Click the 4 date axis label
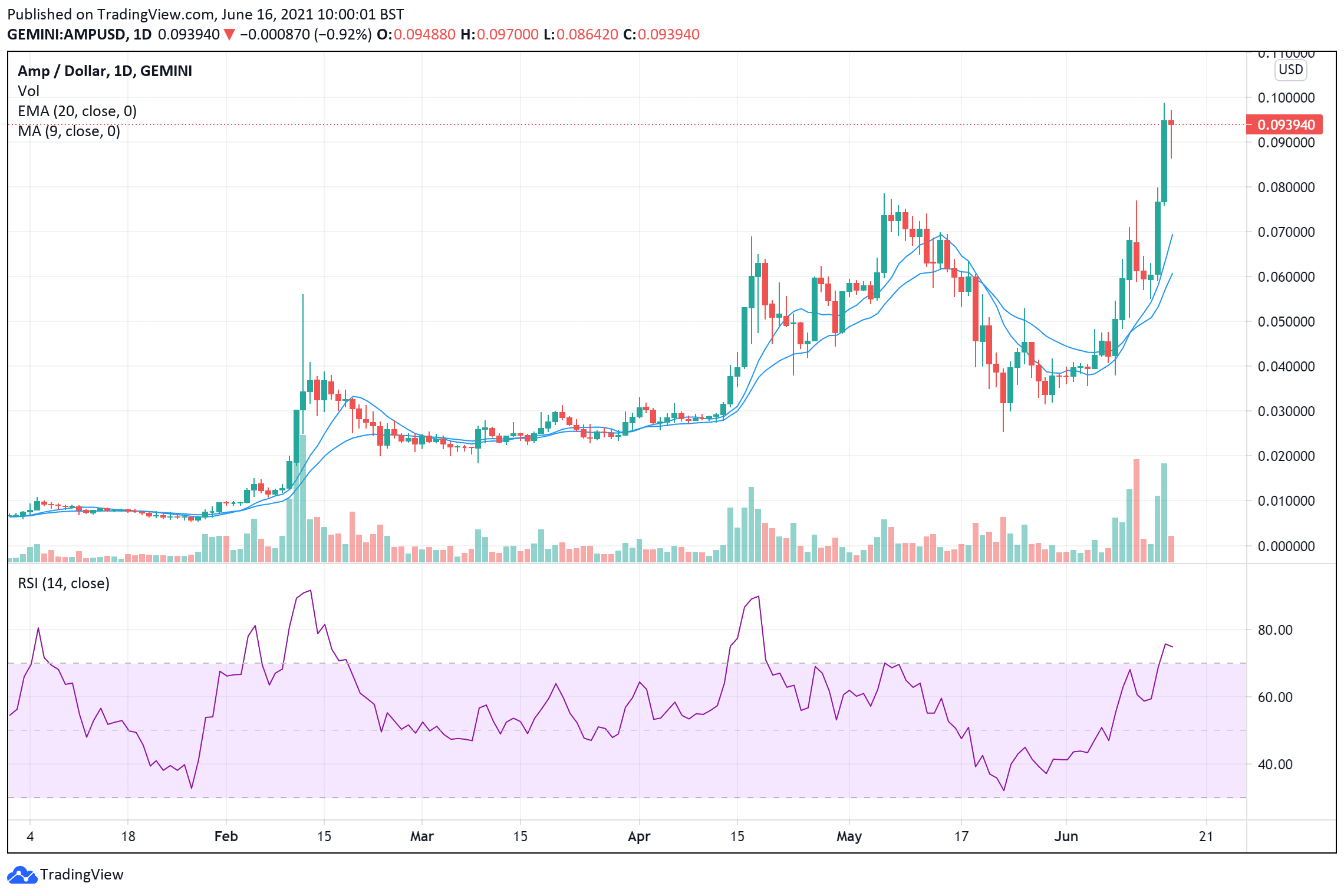This screenshot has height=896, width=1344. (x=30, y=836)
